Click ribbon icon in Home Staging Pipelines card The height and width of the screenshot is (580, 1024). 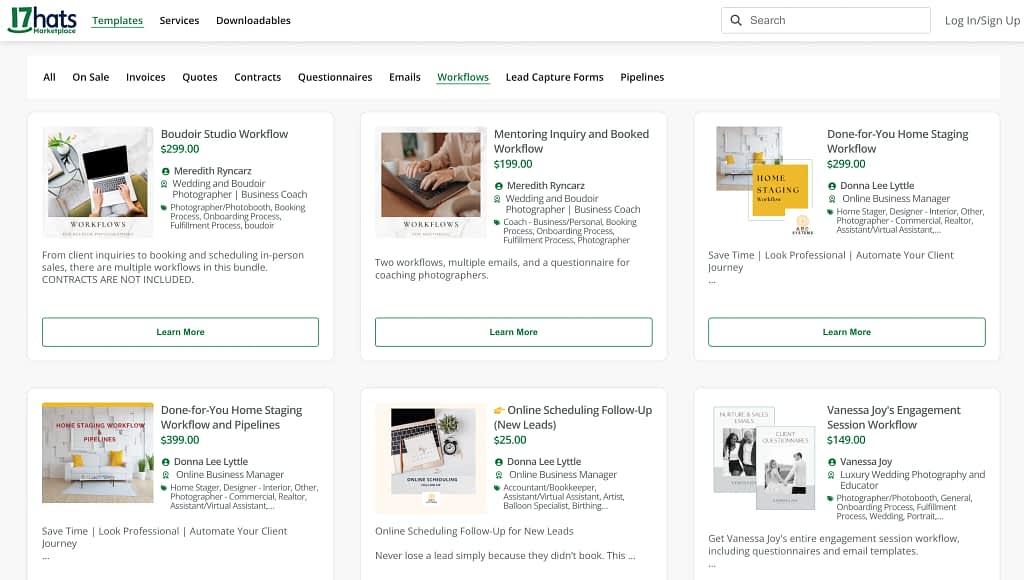(165, 475)
